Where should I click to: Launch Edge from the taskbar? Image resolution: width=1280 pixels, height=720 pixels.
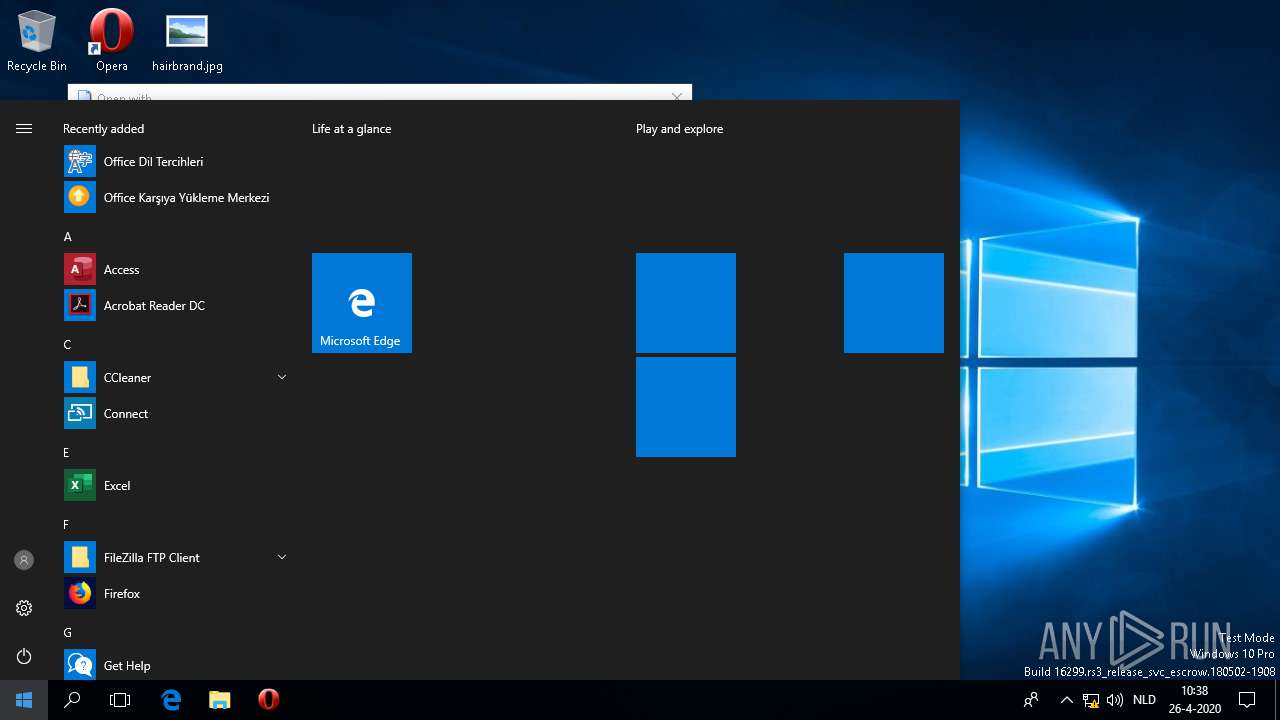(x=171, y=700)
